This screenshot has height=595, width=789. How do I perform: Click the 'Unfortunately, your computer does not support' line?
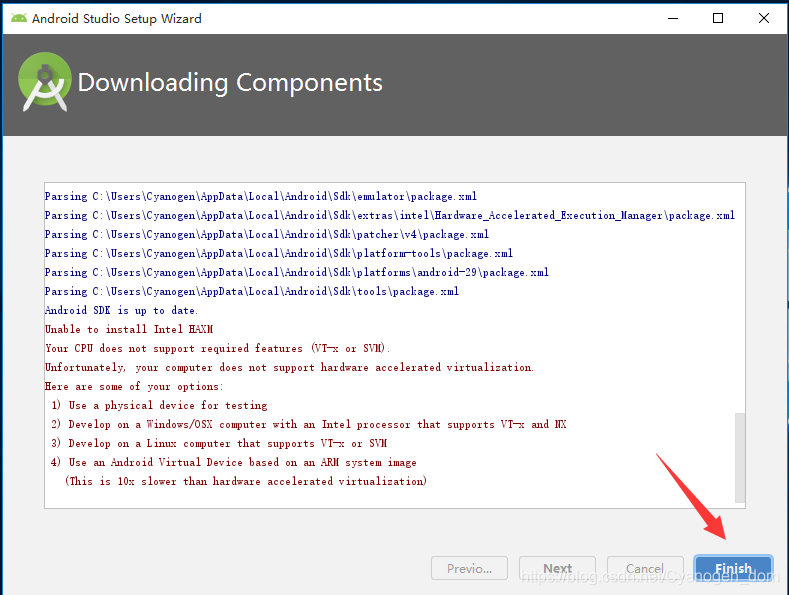click(289, 367)
